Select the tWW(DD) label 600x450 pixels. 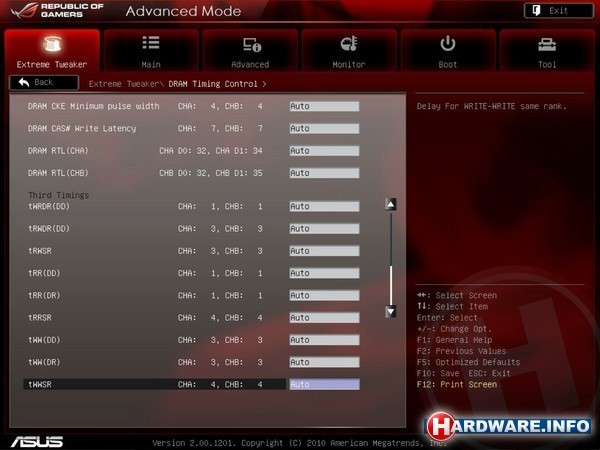[44, 340]
